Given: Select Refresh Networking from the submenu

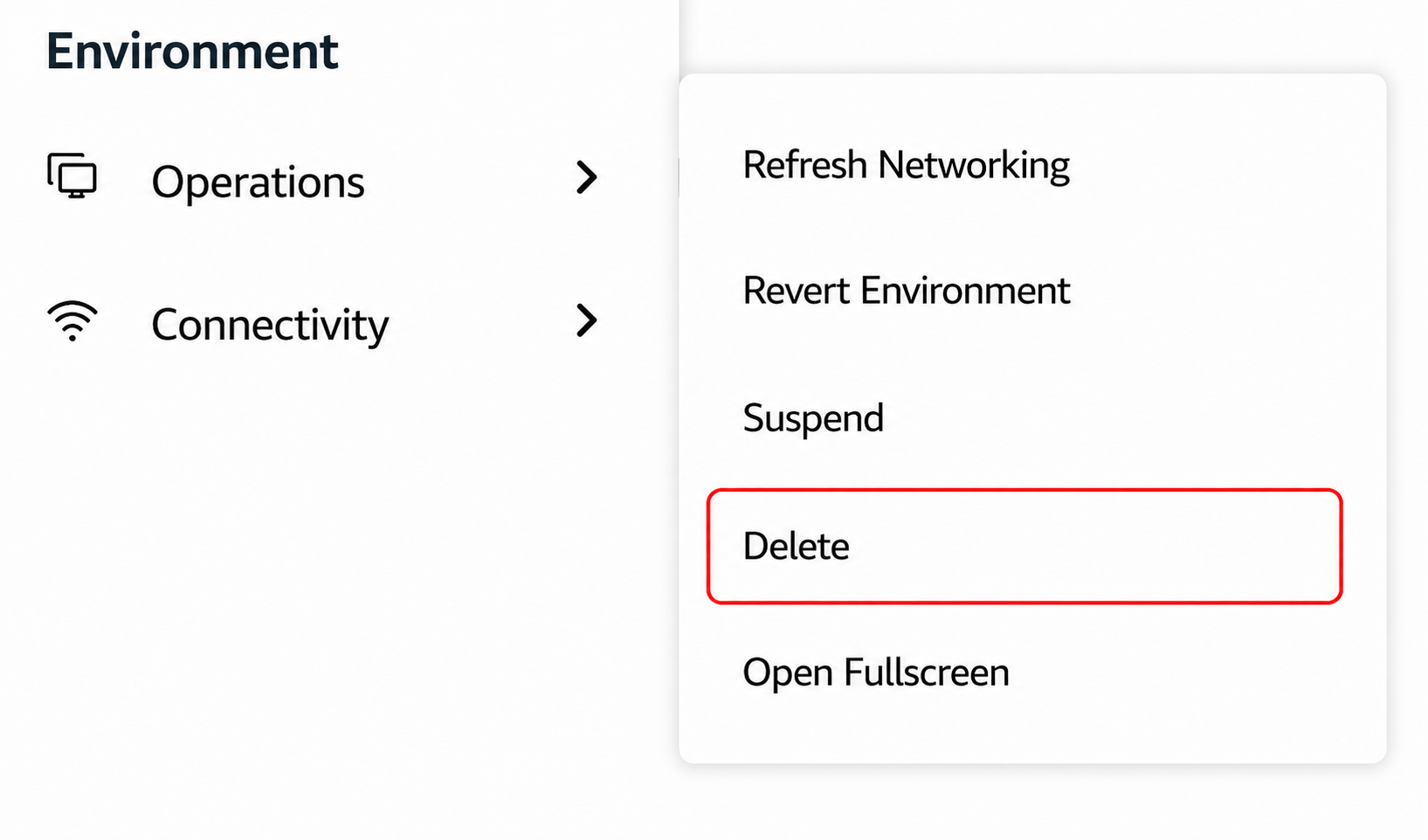Looking at the screenshot, I should pos(906,165).
